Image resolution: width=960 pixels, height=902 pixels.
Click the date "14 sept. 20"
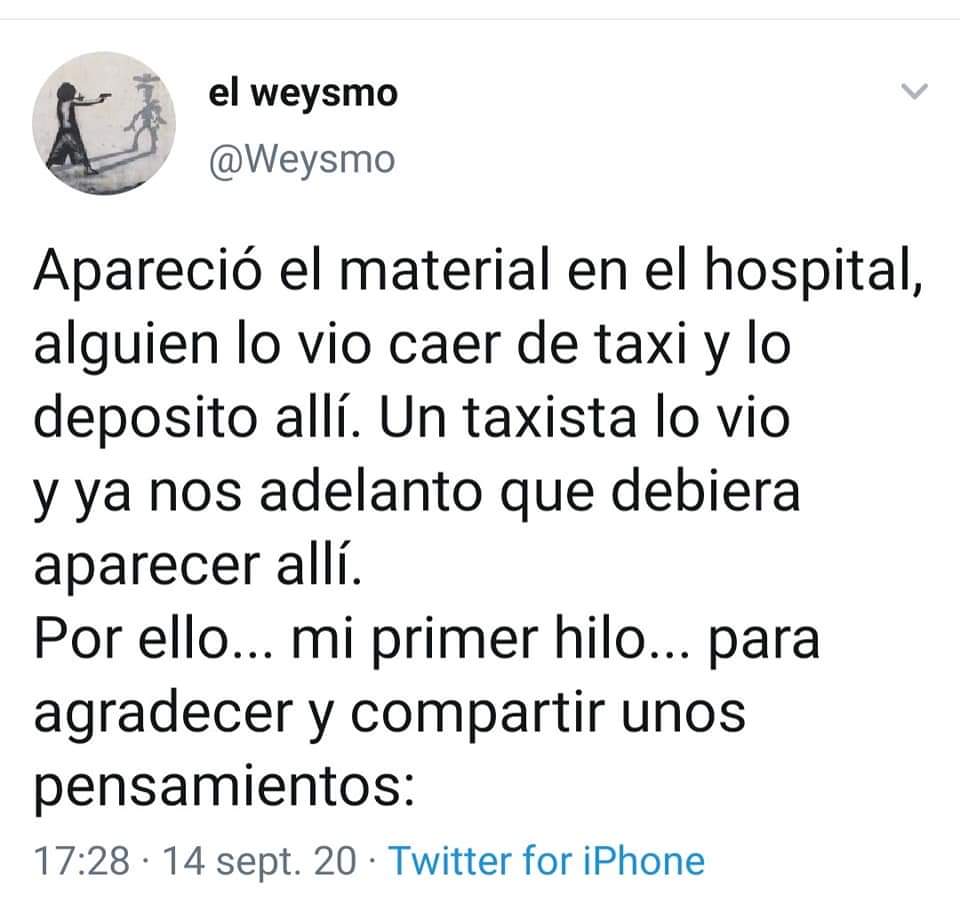[260, 860]
